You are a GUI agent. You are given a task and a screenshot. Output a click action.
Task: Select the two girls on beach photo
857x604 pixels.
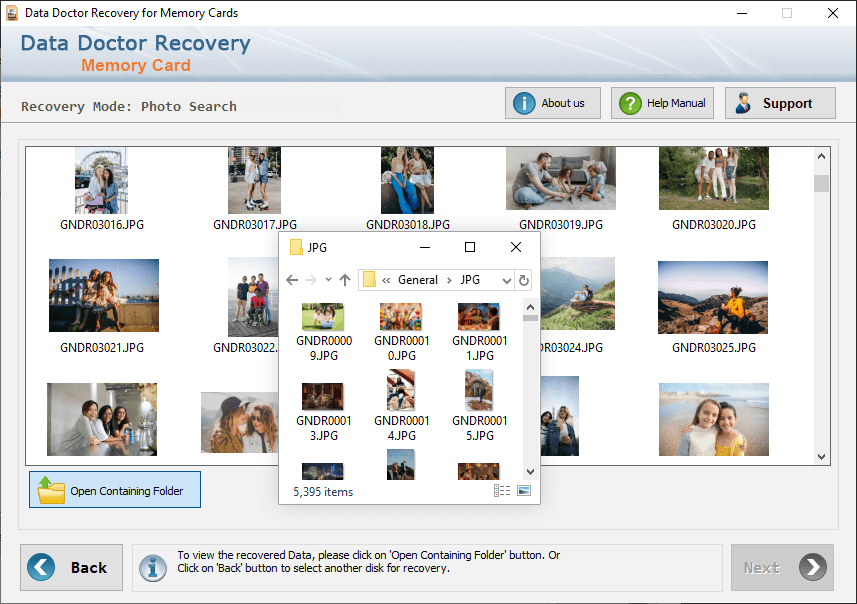pos(714,419)
